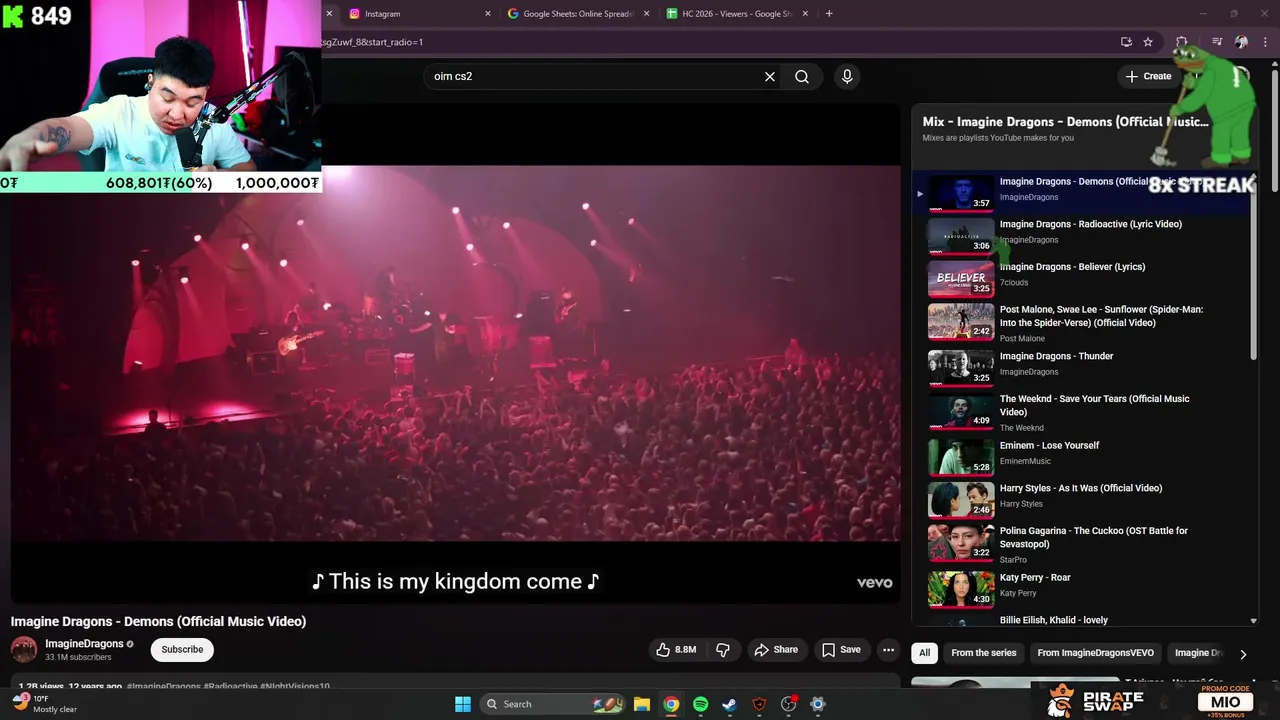Viewport: 1280px width, 720px height.
Task: Open the Roar video thumbnail
Action: (961, 588)
